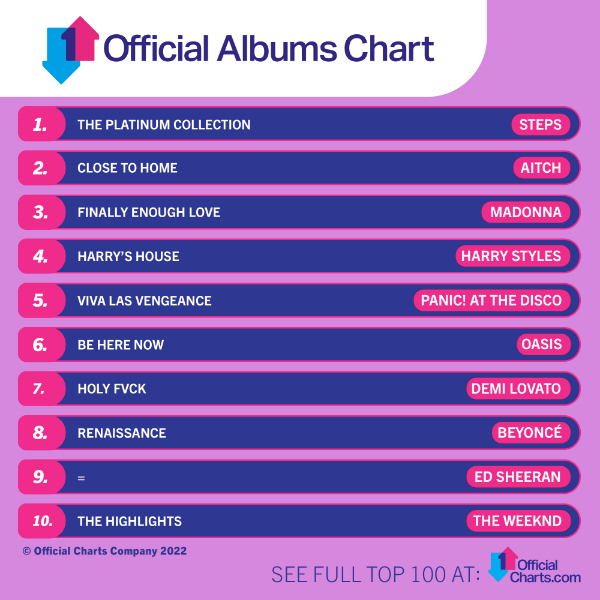The height and width of the screenshot is (600, 600).
Task: Click the AITCH artist tag
Action: tap(541, 168)
